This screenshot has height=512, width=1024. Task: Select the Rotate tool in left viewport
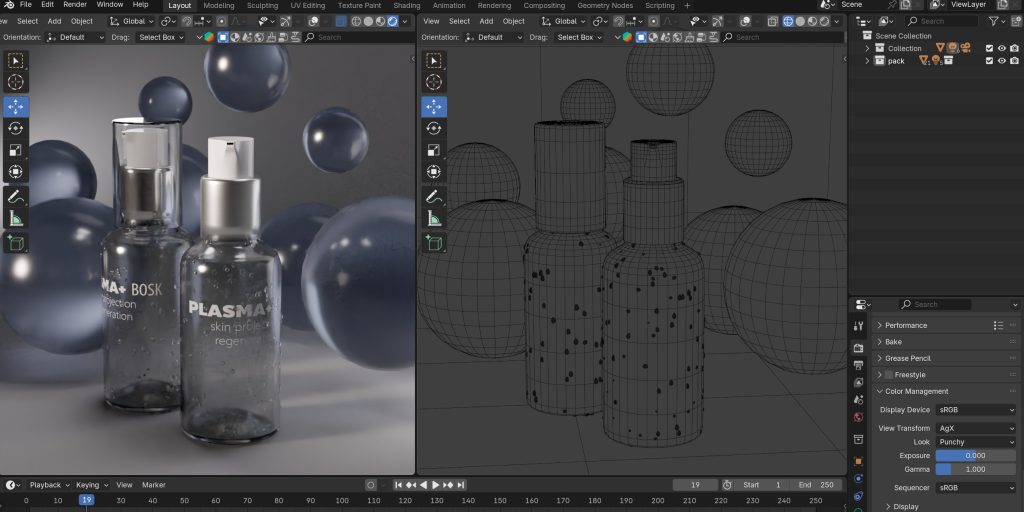click(x=16, y=128)
